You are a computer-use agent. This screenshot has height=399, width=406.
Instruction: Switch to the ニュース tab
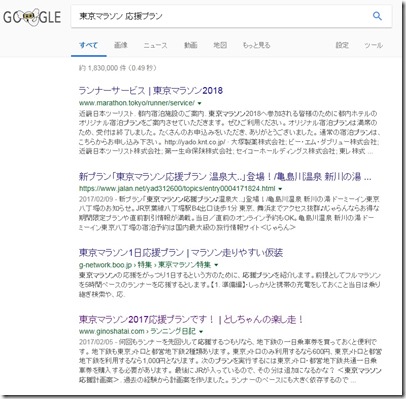point(155,45)
